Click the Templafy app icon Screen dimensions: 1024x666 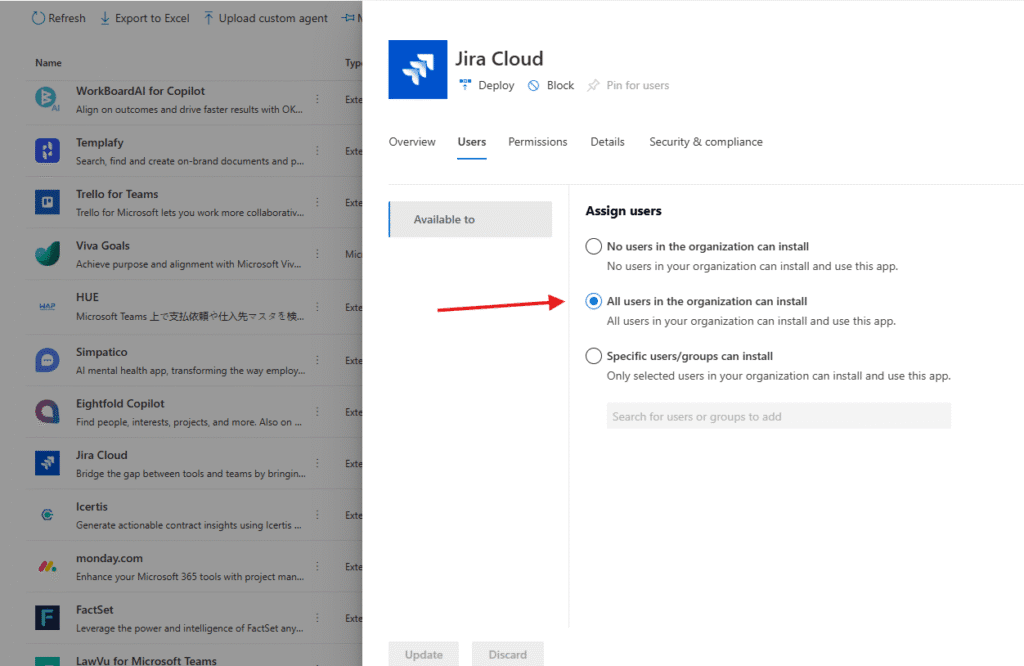[x=47, y=151]
